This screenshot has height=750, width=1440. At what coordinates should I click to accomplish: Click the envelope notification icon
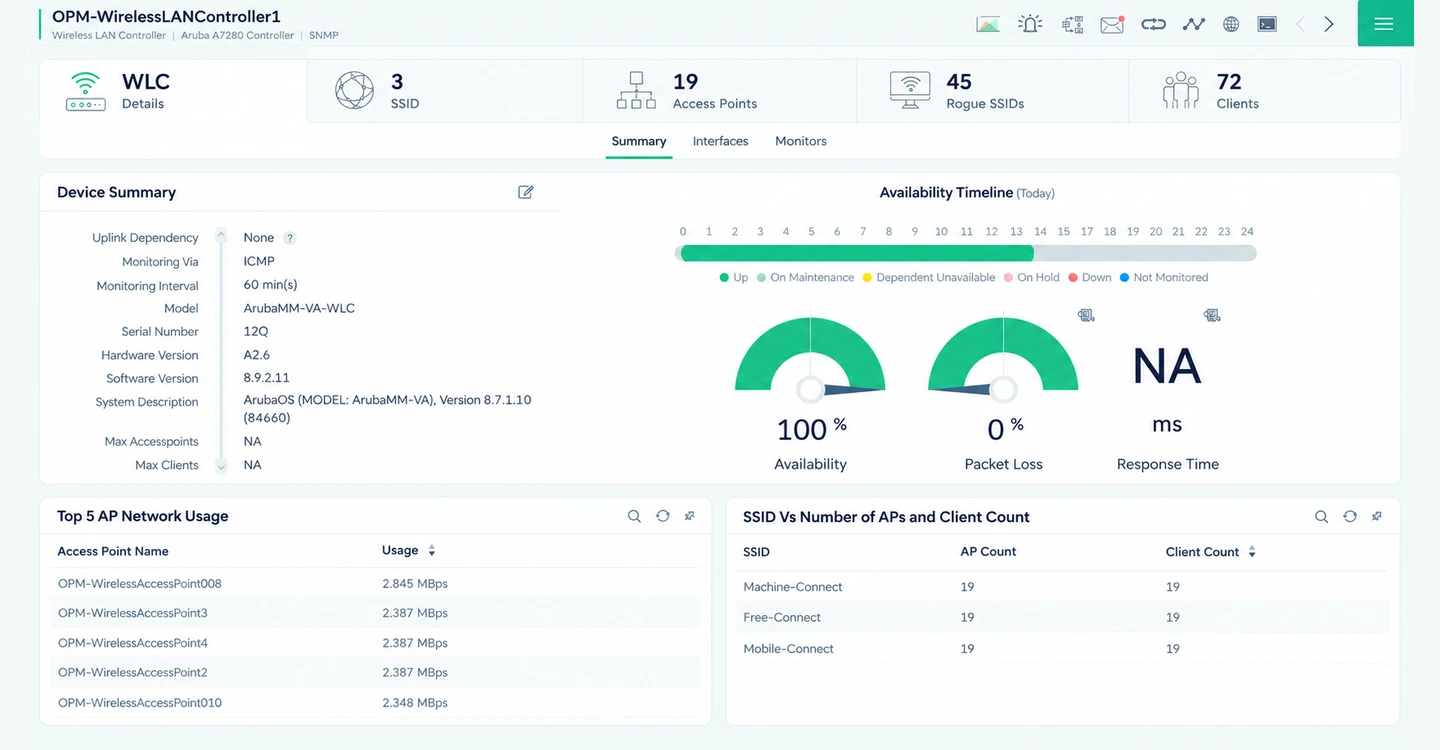coord(1112,24)
